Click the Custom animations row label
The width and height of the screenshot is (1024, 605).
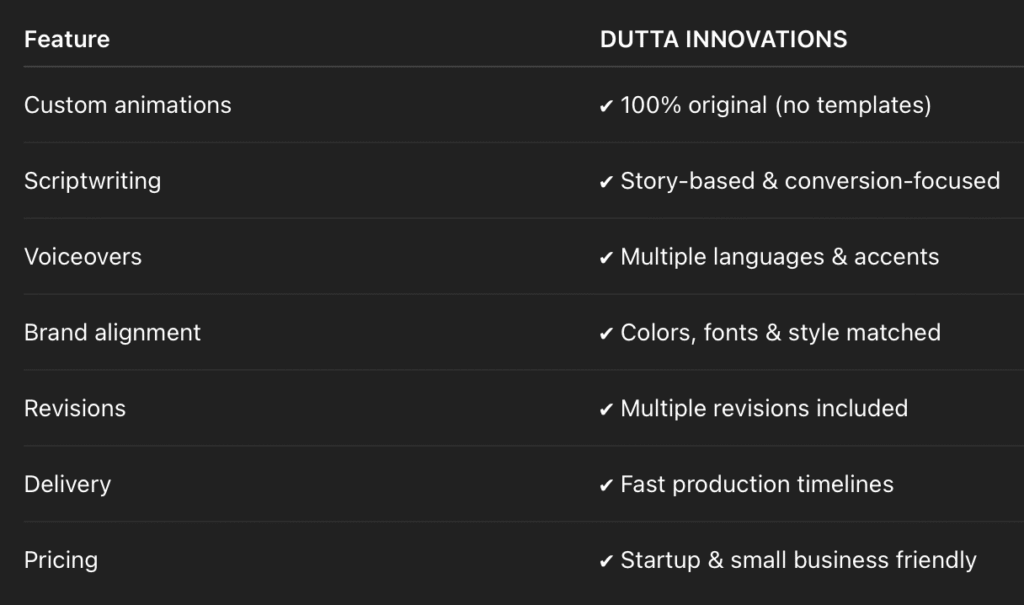coord(127,105)
